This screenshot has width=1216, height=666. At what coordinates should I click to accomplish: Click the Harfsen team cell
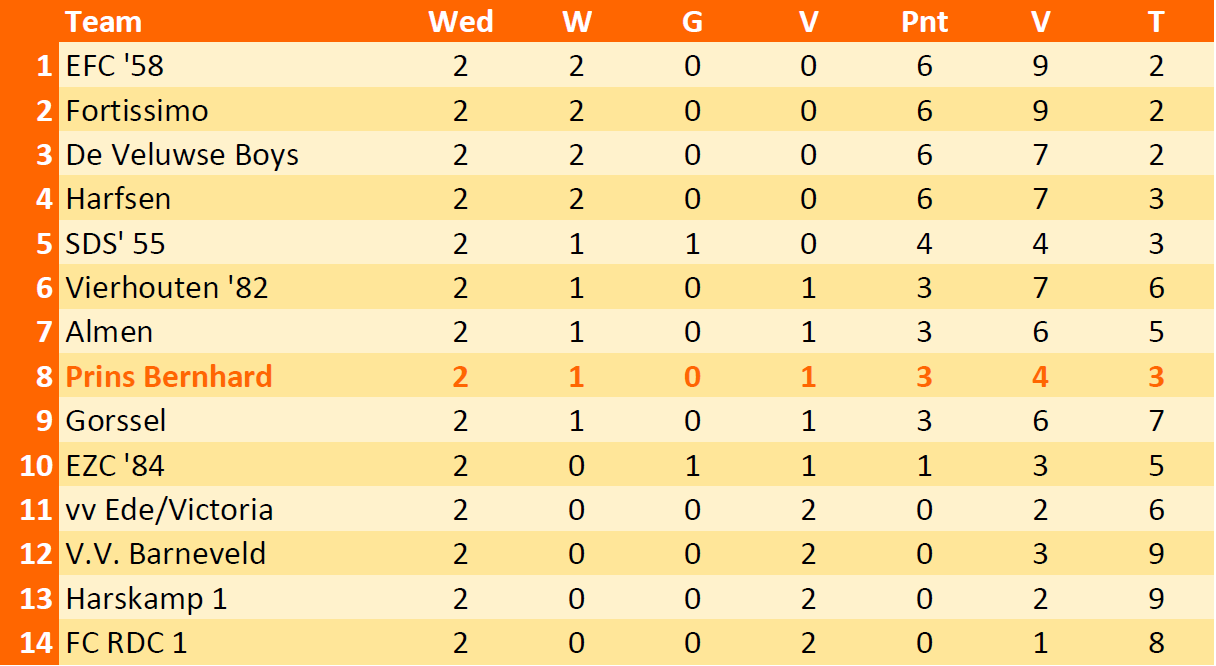pos(118,199)
